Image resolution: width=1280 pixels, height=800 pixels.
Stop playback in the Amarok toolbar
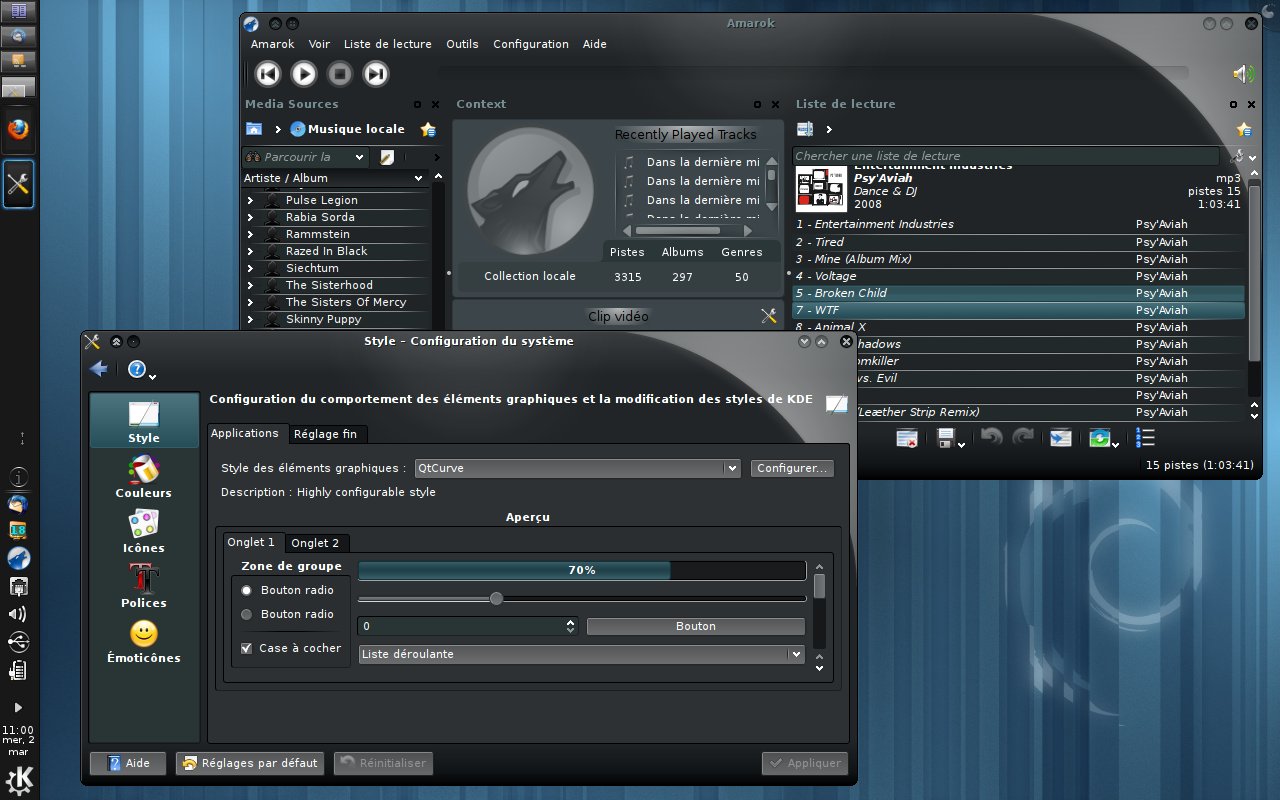(x=340, y=73)
